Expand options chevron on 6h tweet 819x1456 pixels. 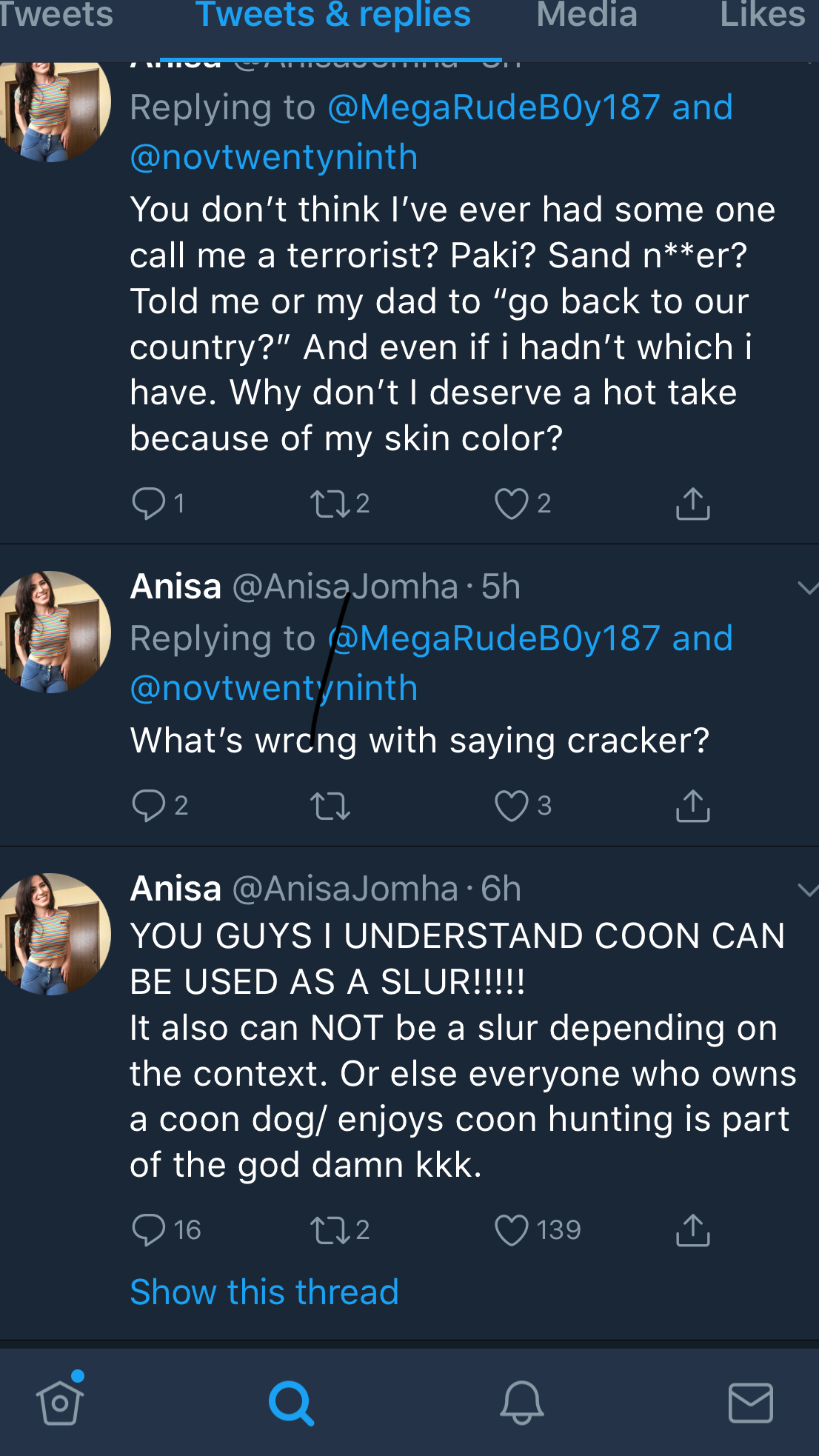807,889
